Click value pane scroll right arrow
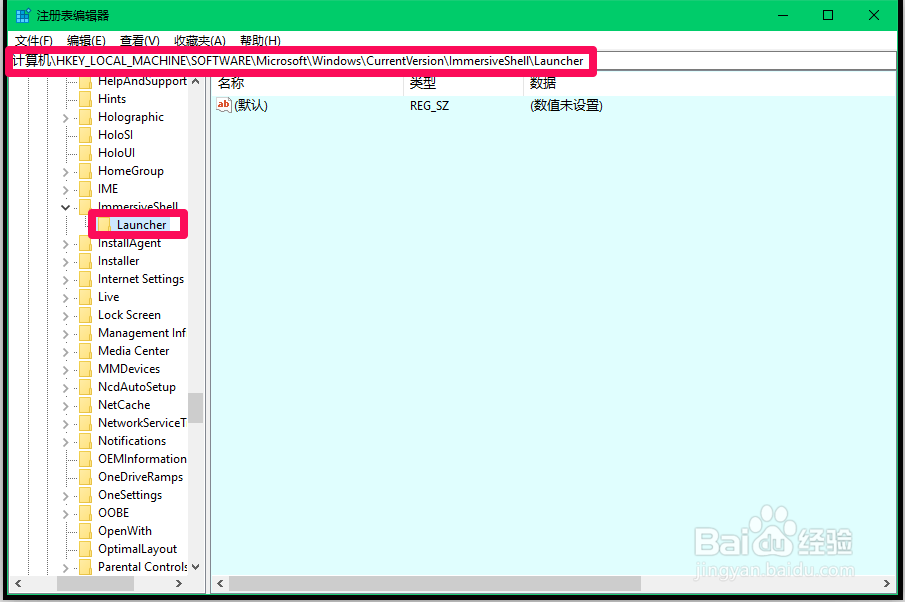Image resolution: width=905 pixels, height=602 pixels. coord(887,584)
